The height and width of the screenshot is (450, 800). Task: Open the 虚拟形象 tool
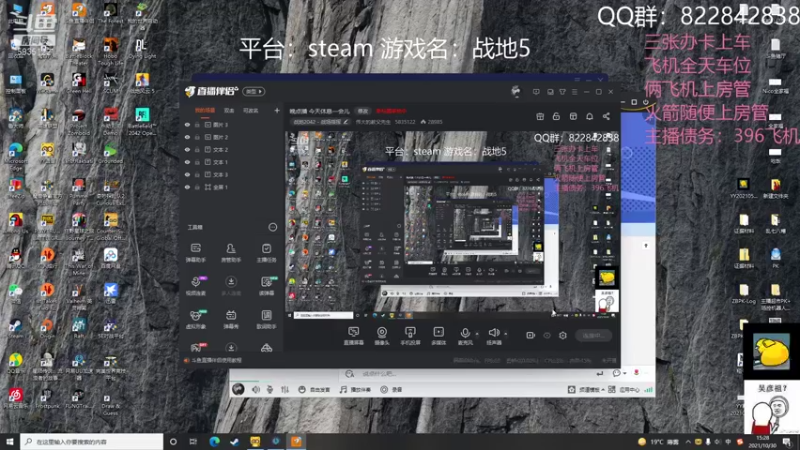(x=195, y=319)
